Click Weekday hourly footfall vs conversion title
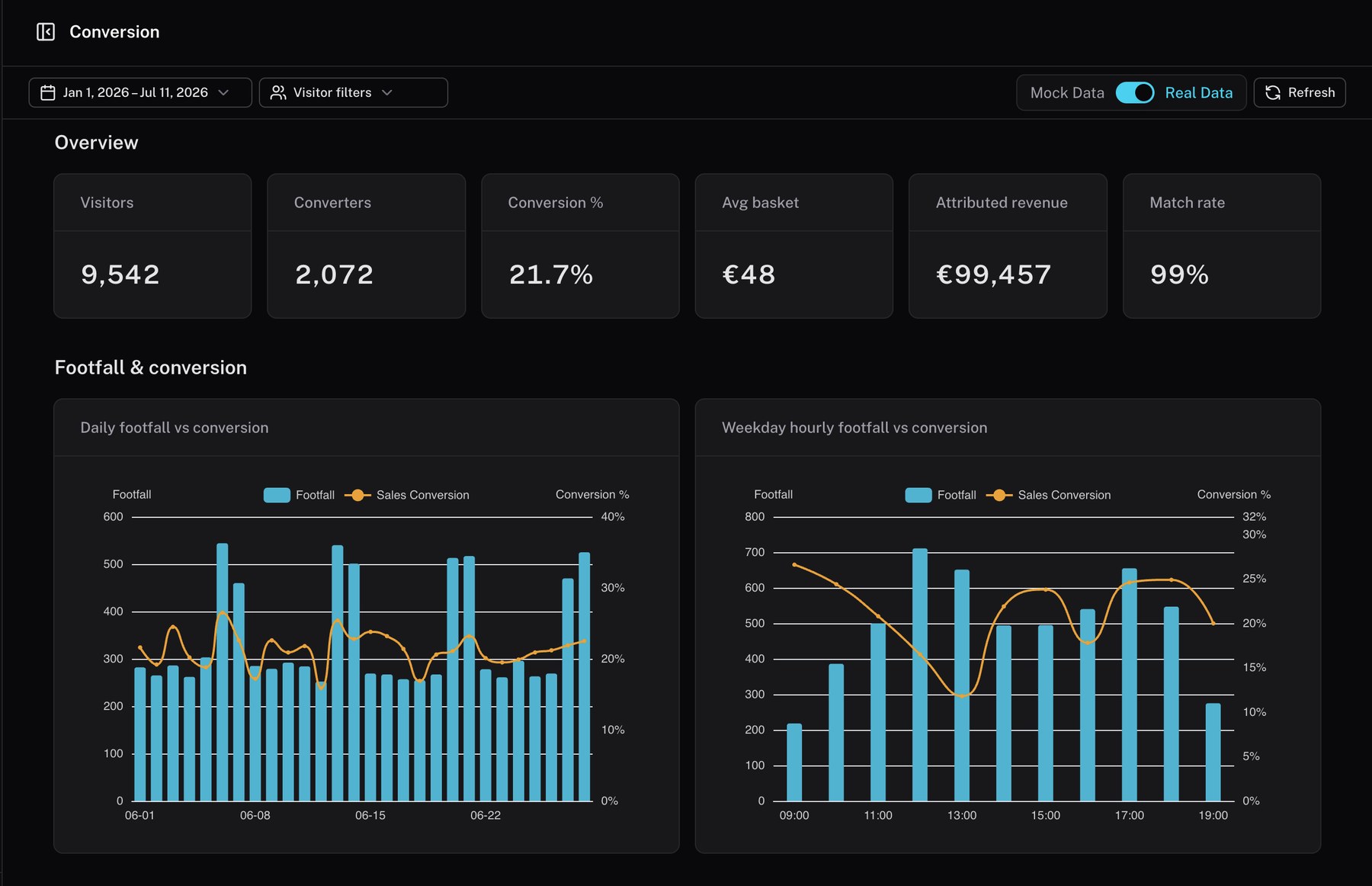This screenshot has width=1372, height=886. (x=854, y=428)
